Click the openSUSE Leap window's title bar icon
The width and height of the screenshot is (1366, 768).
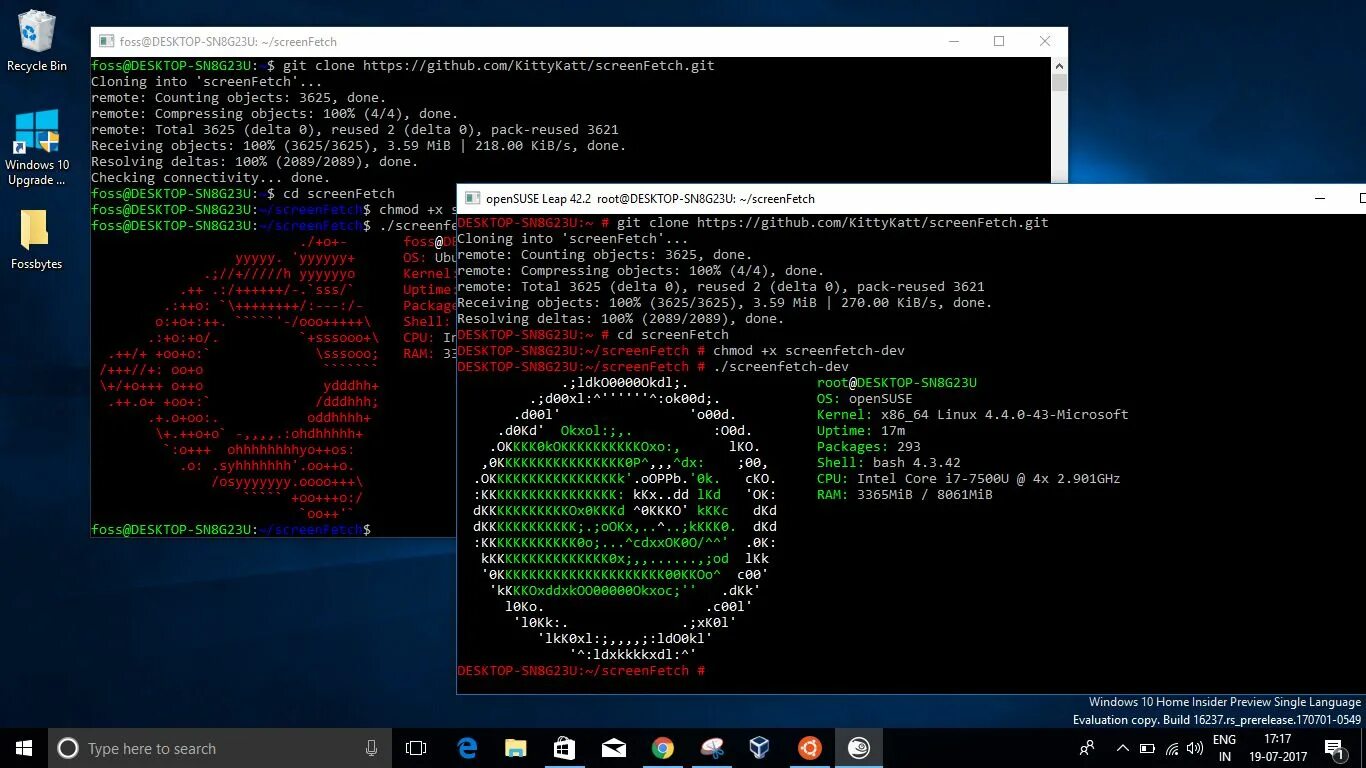tap(471, 199)
